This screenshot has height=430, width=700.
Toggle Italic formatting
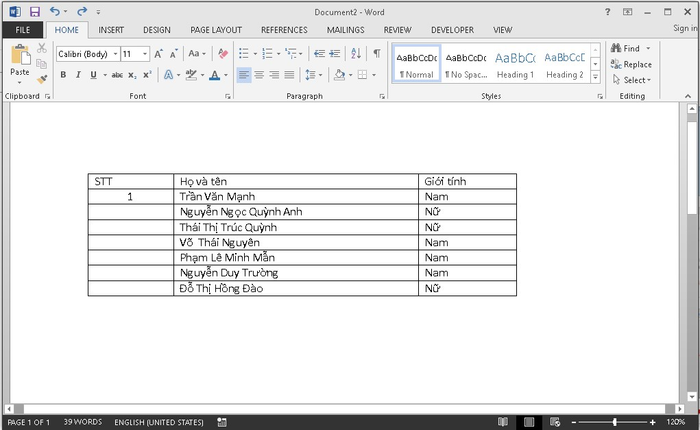(78, 75)
